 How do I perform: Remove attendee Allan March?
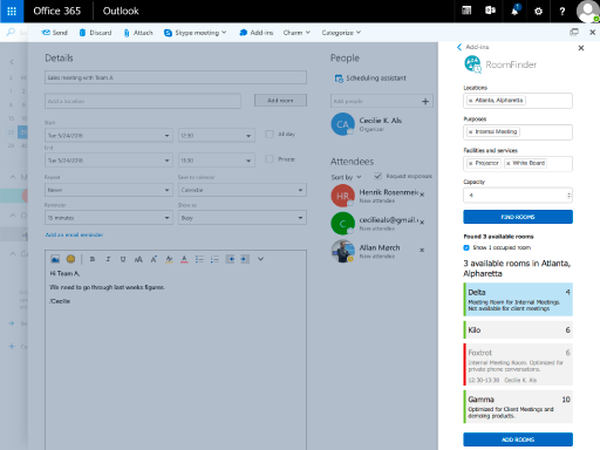tap(422, 250)
